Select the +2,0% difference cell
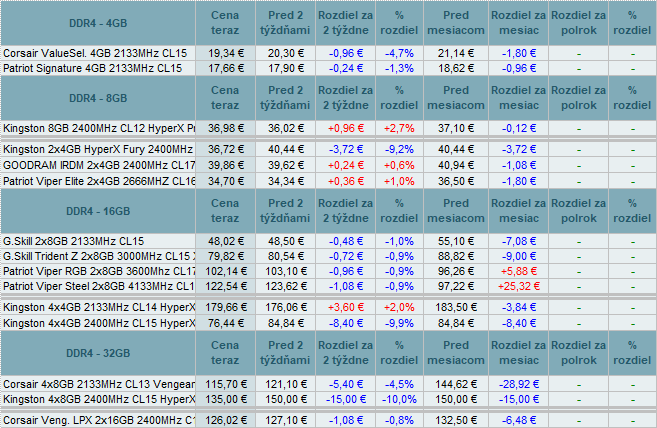Screen dimensions: 657x428 tap(399, 307)
